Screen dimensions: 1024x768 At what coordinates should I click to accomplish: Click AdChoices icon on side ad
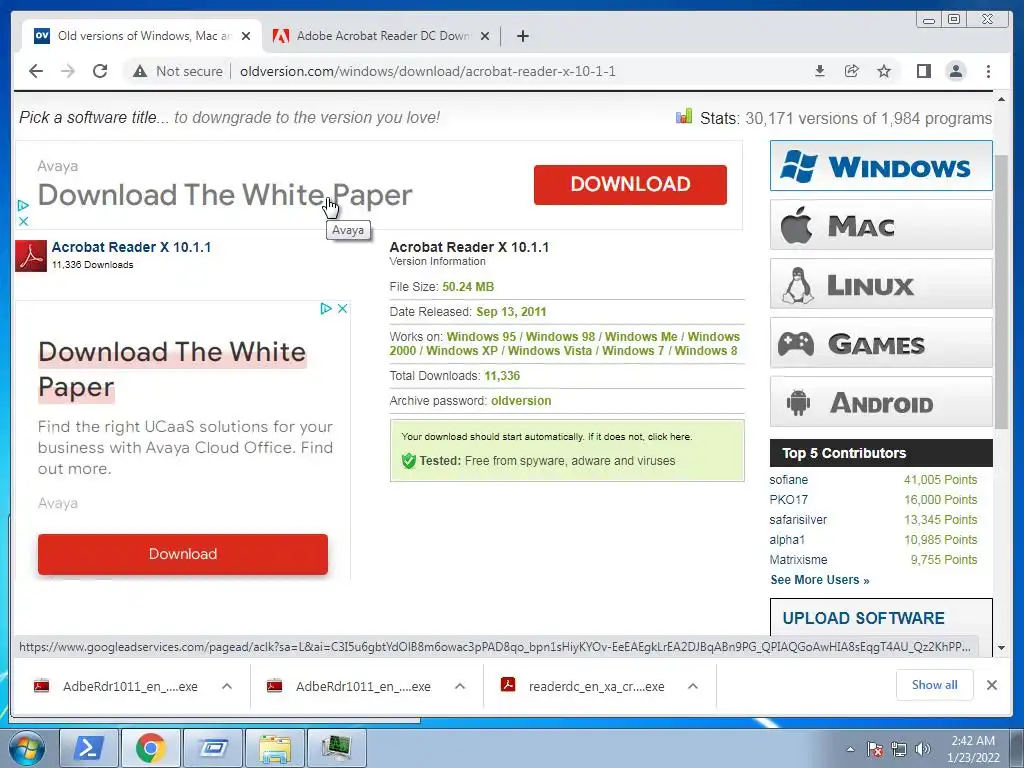[326, 308]
